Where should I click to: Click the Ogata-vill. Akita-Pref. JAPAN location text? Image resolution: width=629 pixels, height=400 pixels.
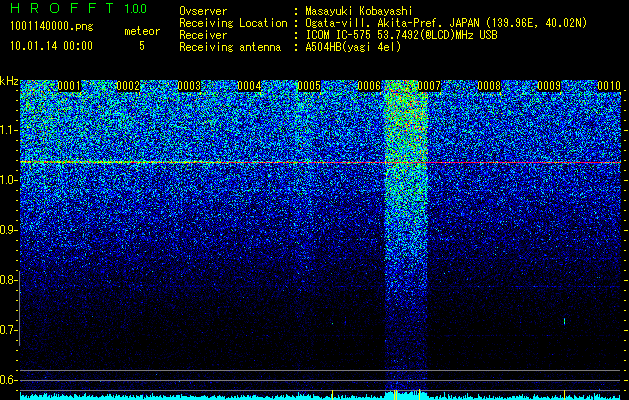pos(446,23)
